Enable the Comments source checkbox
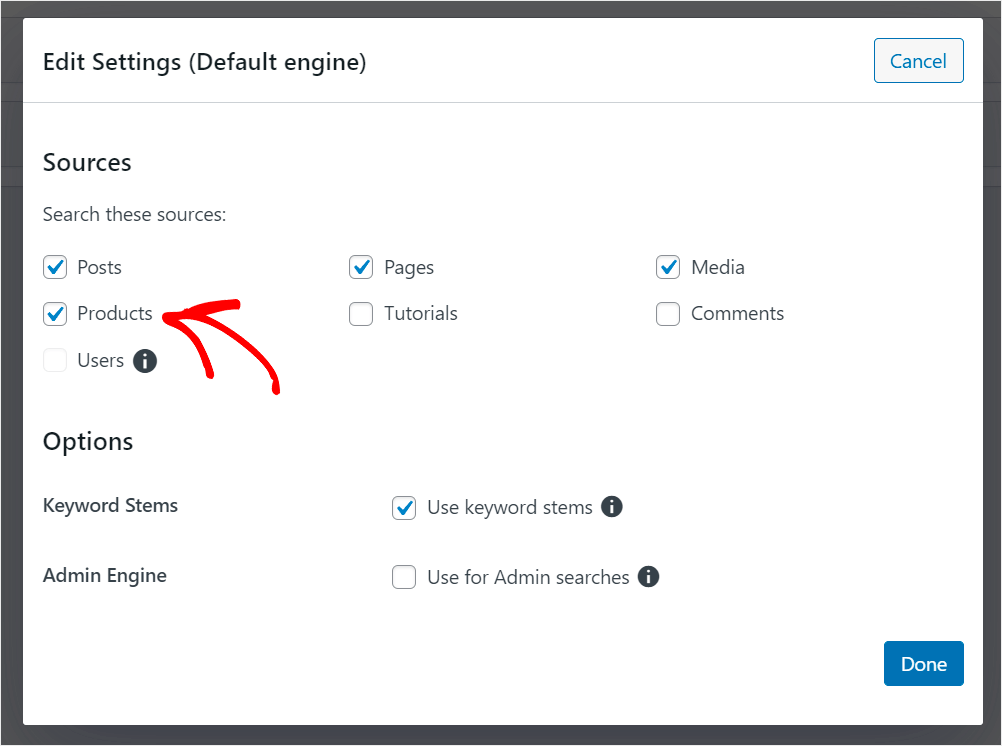 (668, 314)
